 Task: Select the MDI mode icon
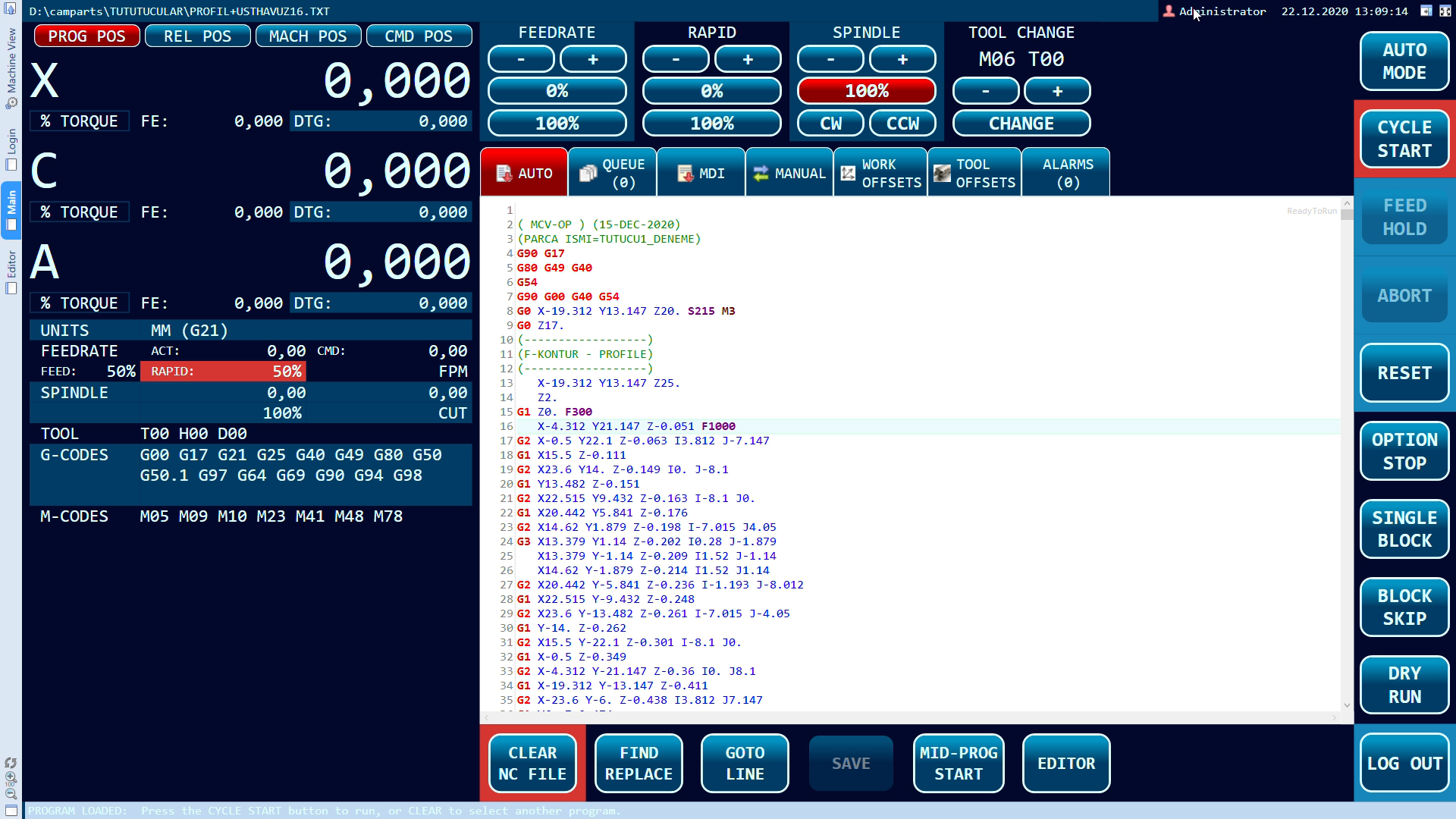(700, 173)
